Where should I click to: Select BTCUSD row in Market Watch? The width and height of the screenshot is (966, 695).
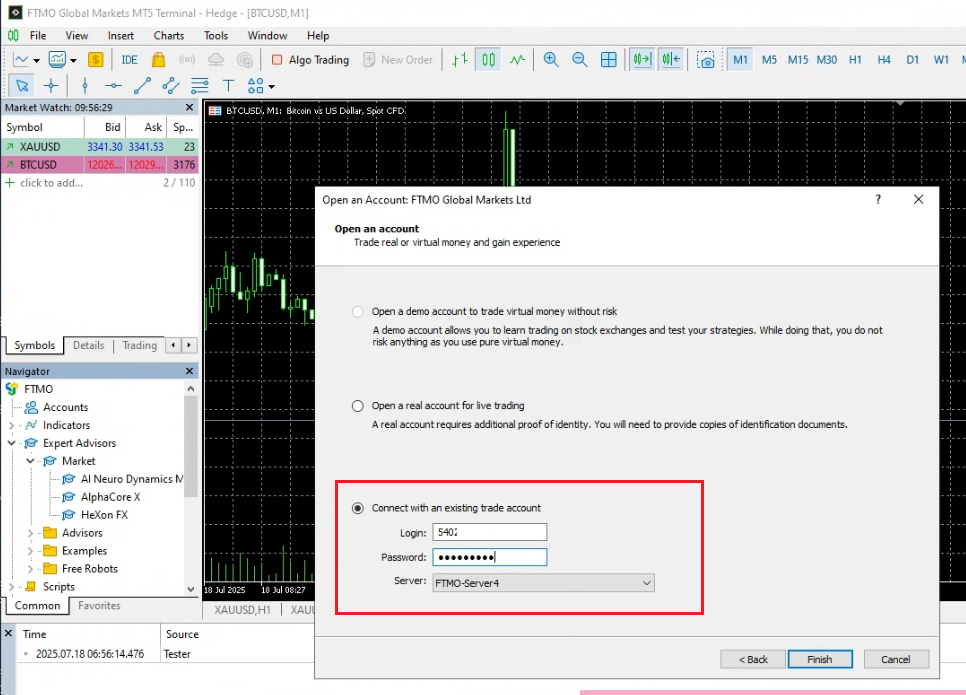100,165
